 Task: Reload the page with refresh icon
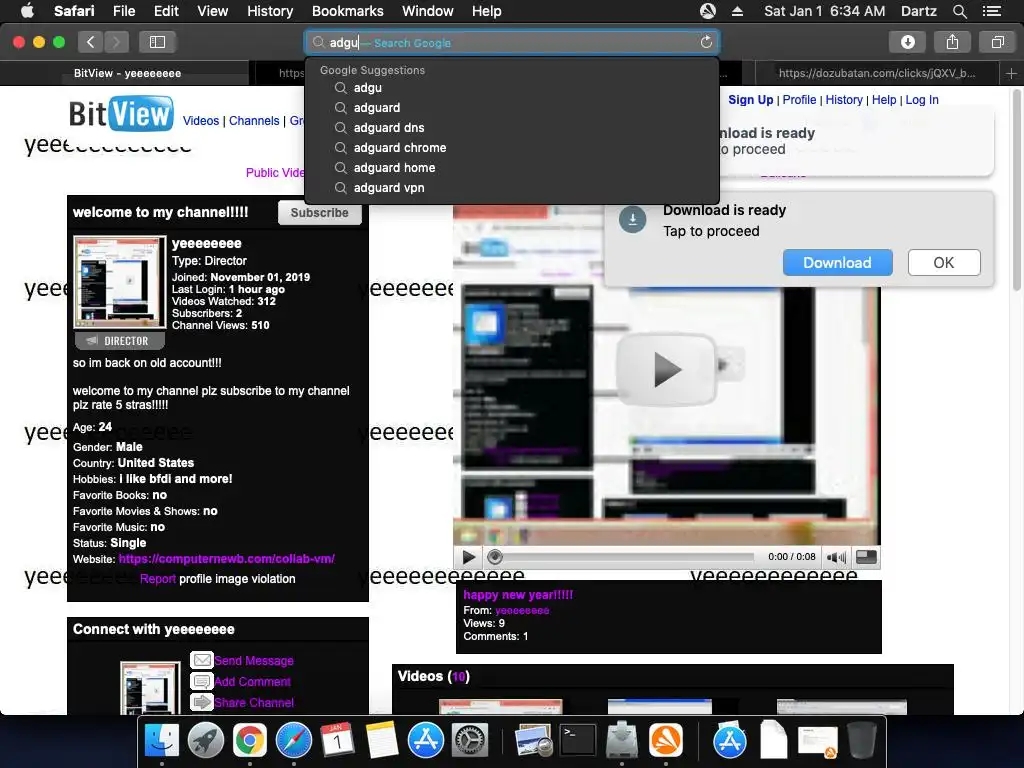[706, 42]
